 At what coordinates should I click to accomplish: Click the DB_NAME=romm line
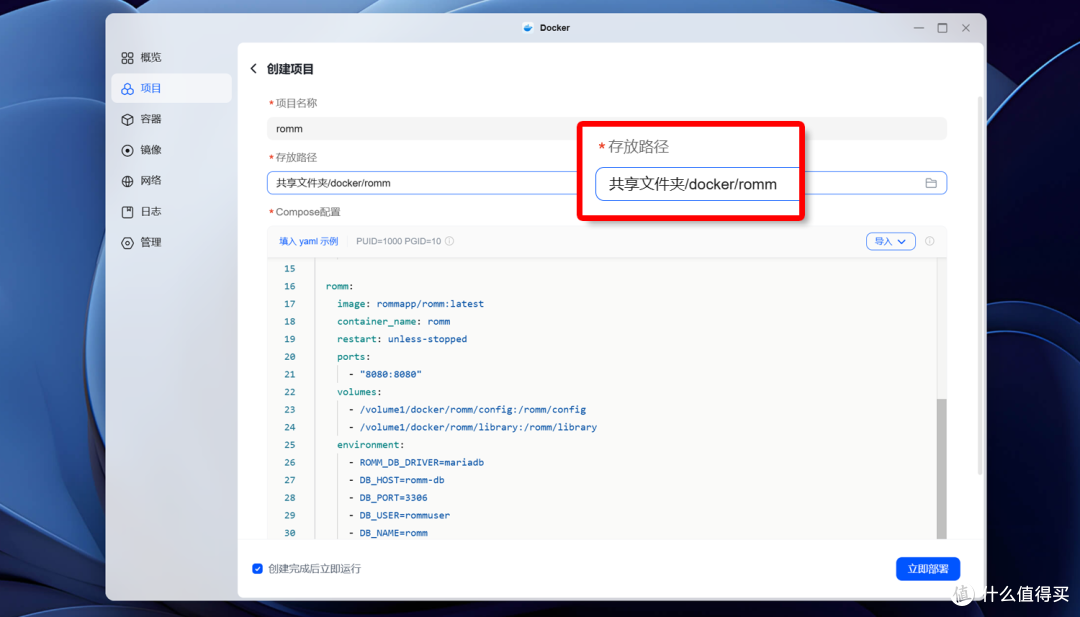[393, 532]
